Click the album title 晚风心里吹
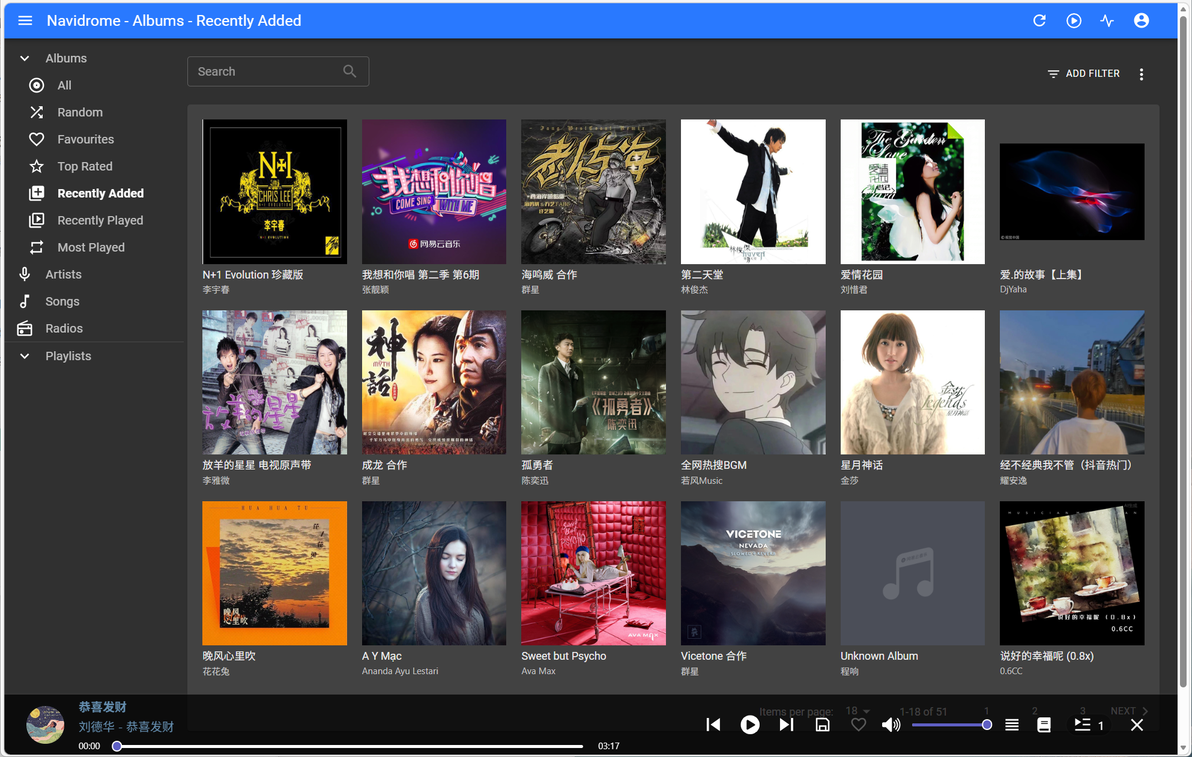 tap(229, 656)
